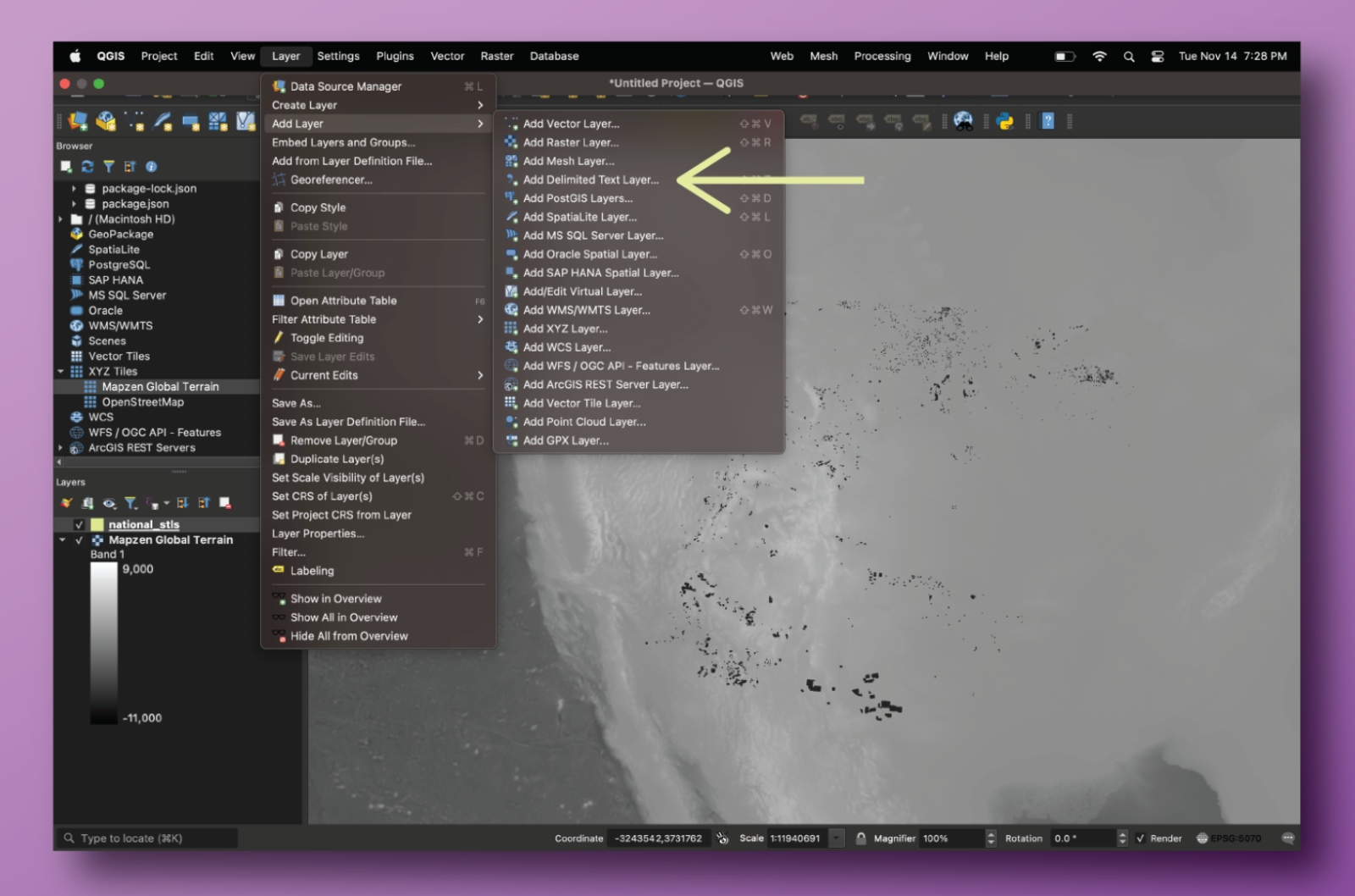Expand the package.json browser item
The width and height of the screenshot is (1355, 896).
(x=74, y=204)
